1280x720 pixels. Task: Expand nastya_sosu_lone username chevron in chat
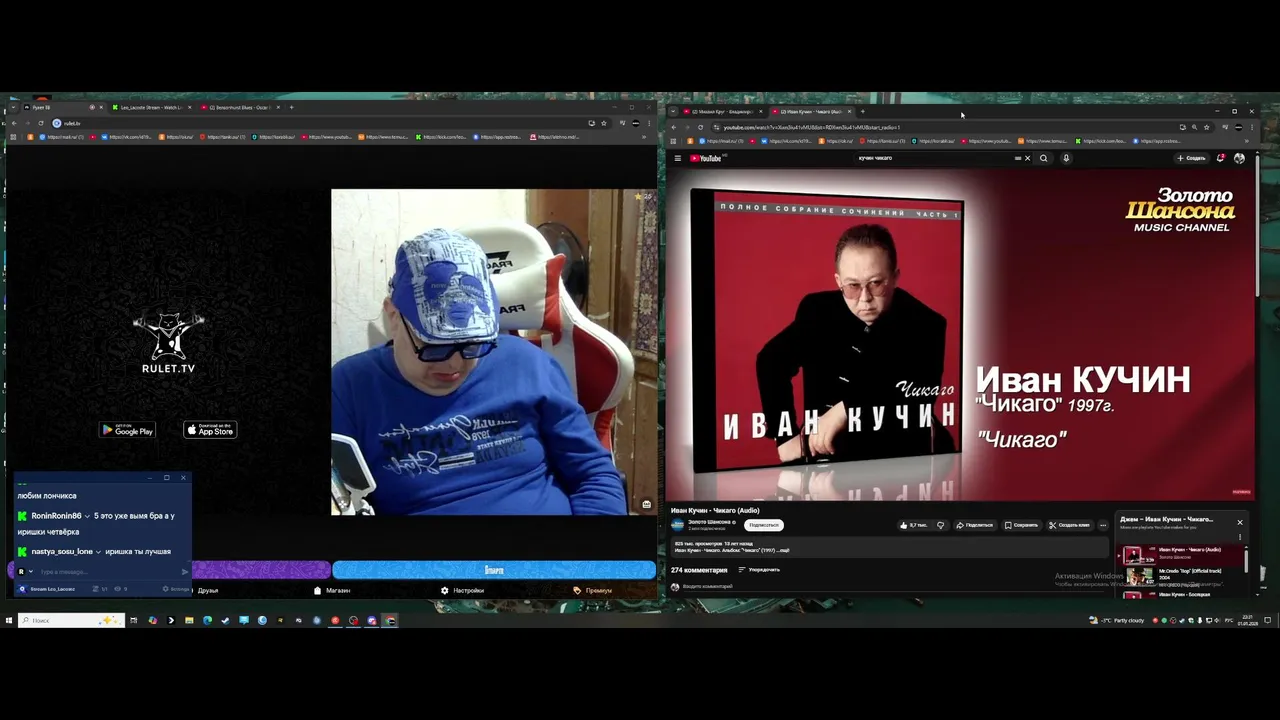pos(98,552)
